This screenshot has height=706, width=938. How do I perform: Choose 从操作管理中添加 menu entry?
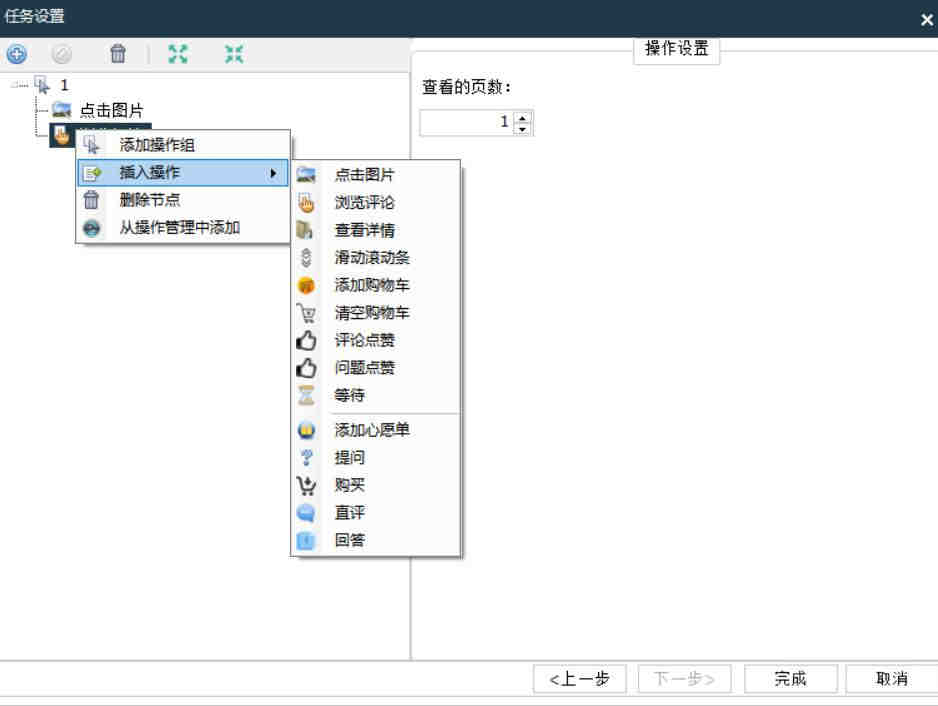(x=183, y=227)
